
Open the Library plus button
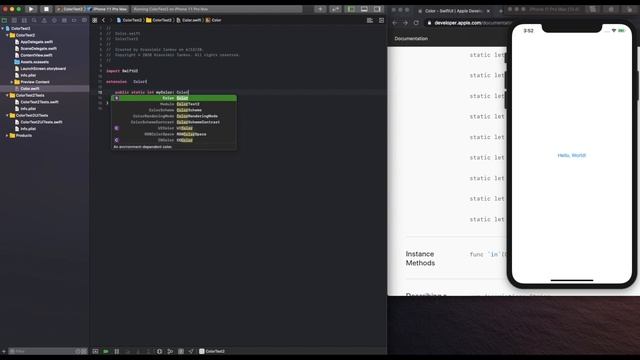[x=320, y=9]
